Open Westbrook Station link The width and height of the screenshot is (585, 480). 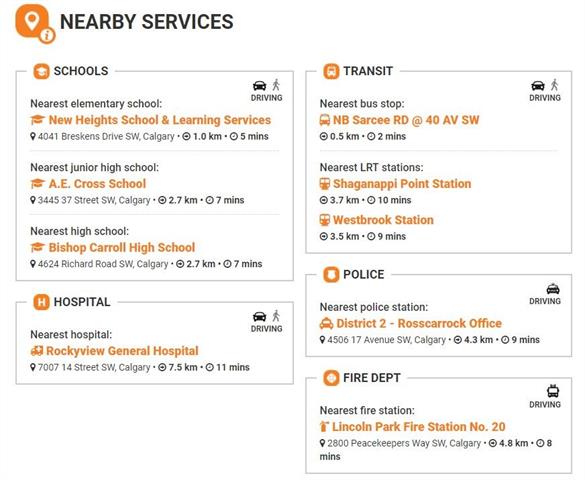[x=383, y=220]
